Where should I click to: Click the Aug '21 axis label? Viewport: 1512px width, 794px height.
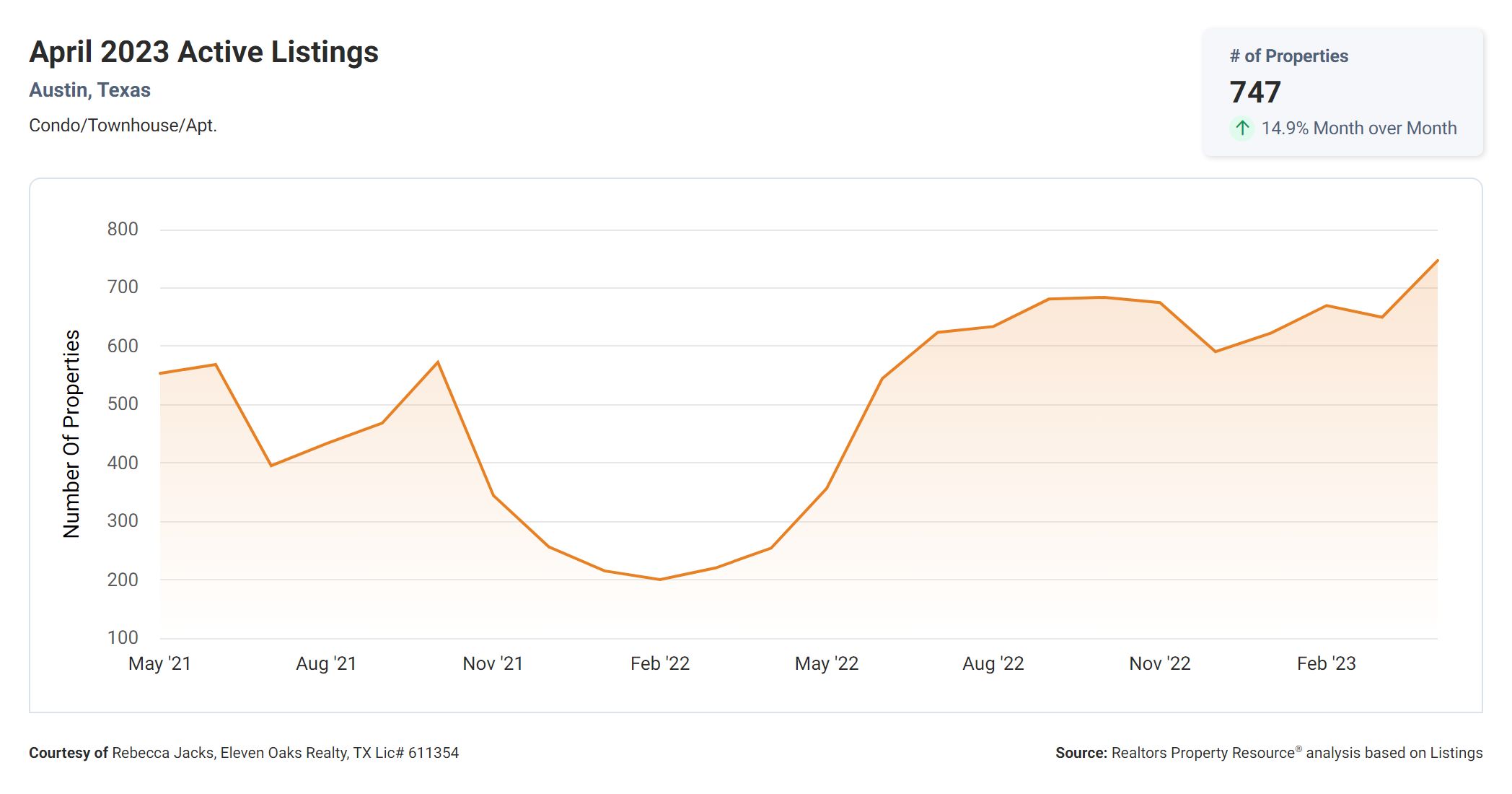coord(326,663)
